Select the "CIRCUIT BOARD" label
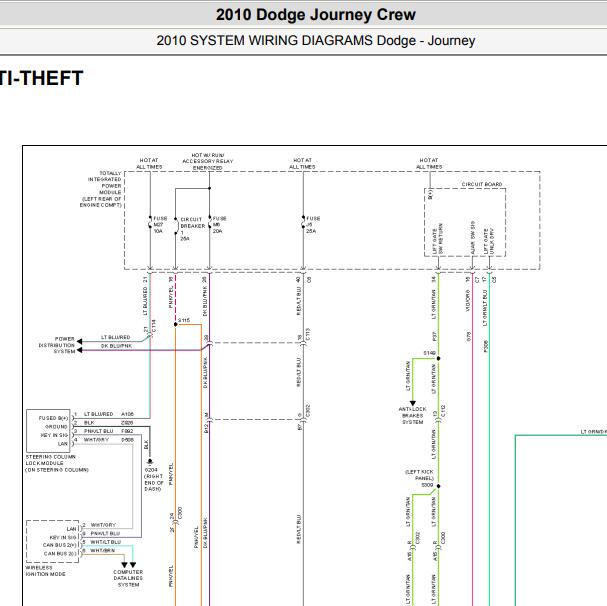 coord(482,184)
